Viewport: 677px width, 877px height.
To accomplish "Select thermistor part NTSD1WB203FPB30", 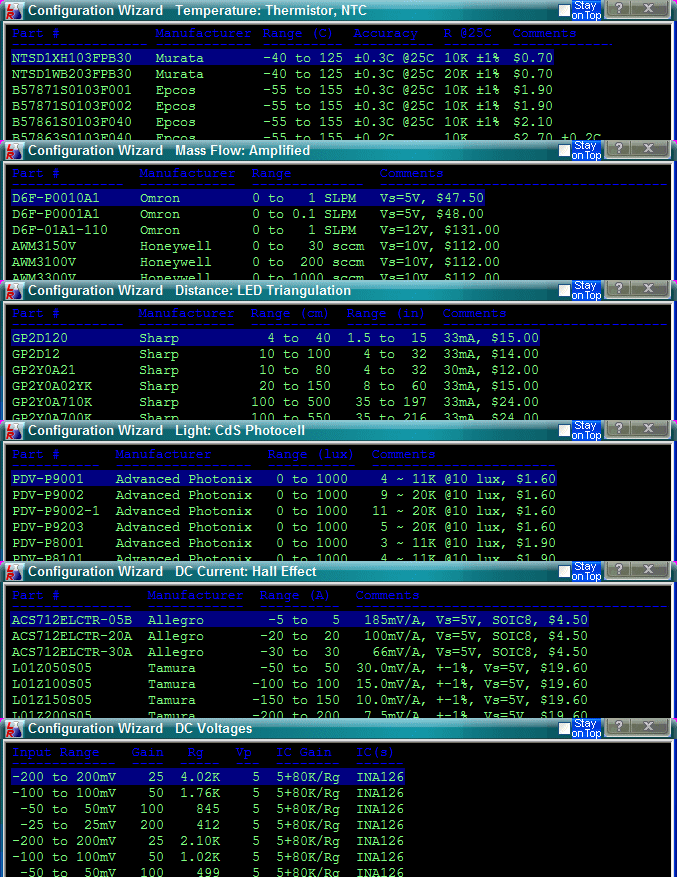I will point(282,74).
